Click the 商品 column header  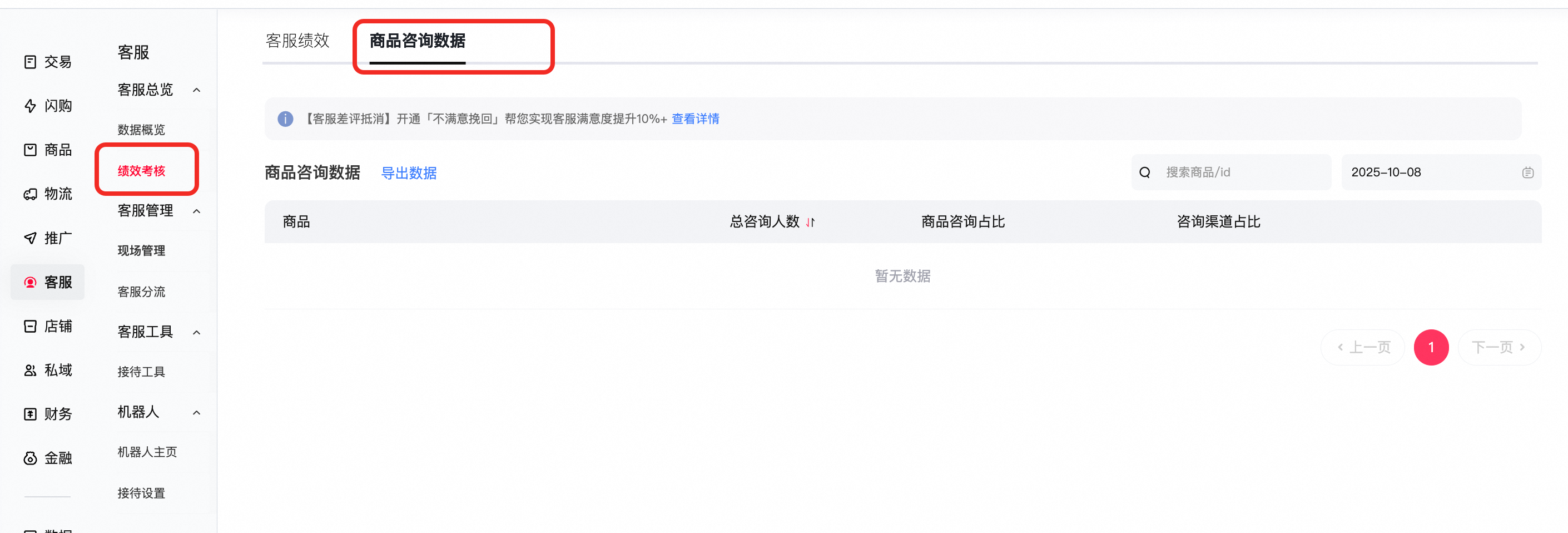coord(296,222)
